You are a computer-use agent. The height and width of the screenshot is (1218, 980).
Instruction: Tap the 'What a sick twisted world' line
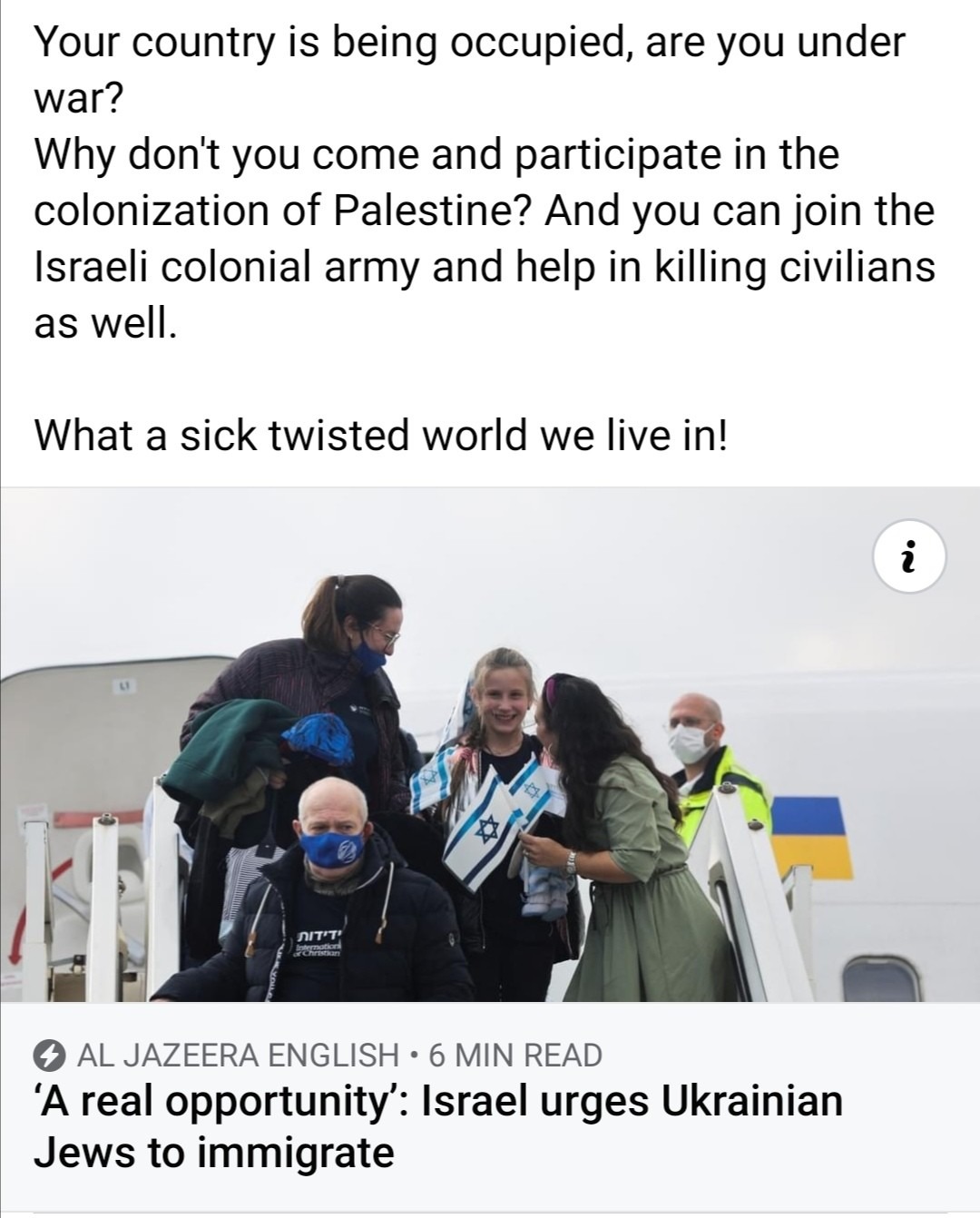pyautogui.click(x=380, y=436)
